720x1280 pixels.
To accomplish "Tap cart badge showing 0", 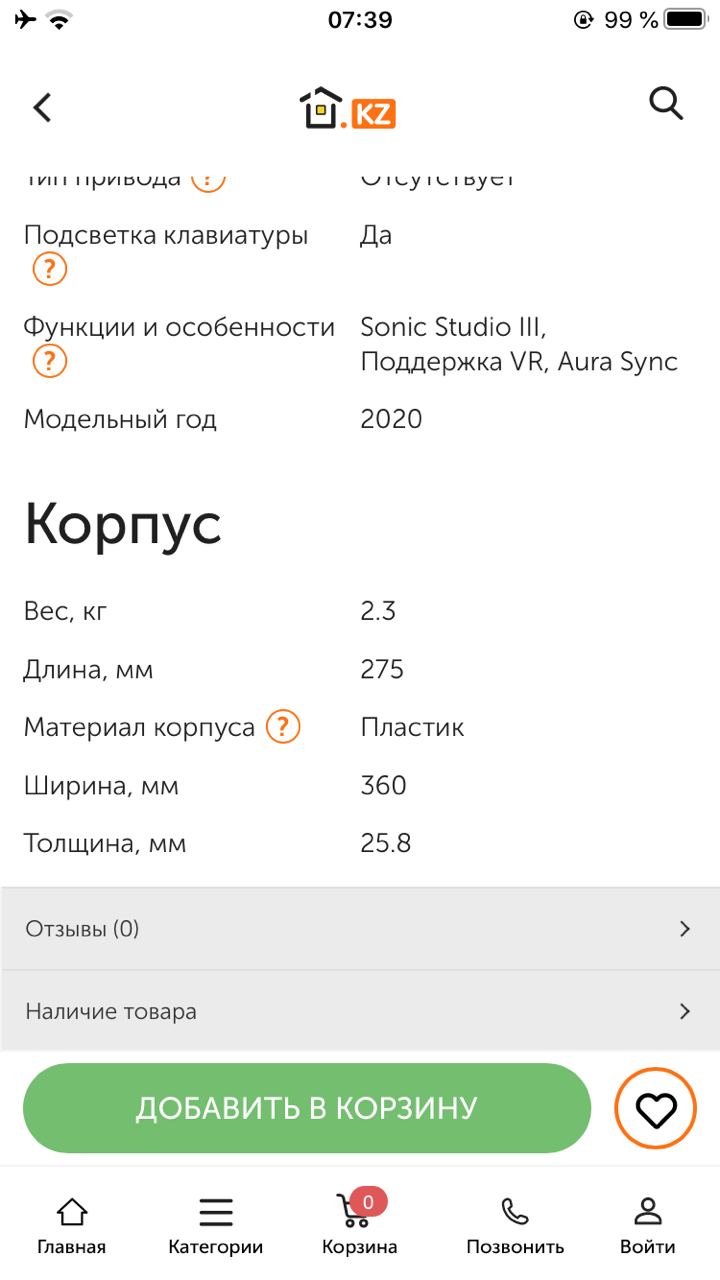I will tap(368, 1202).
